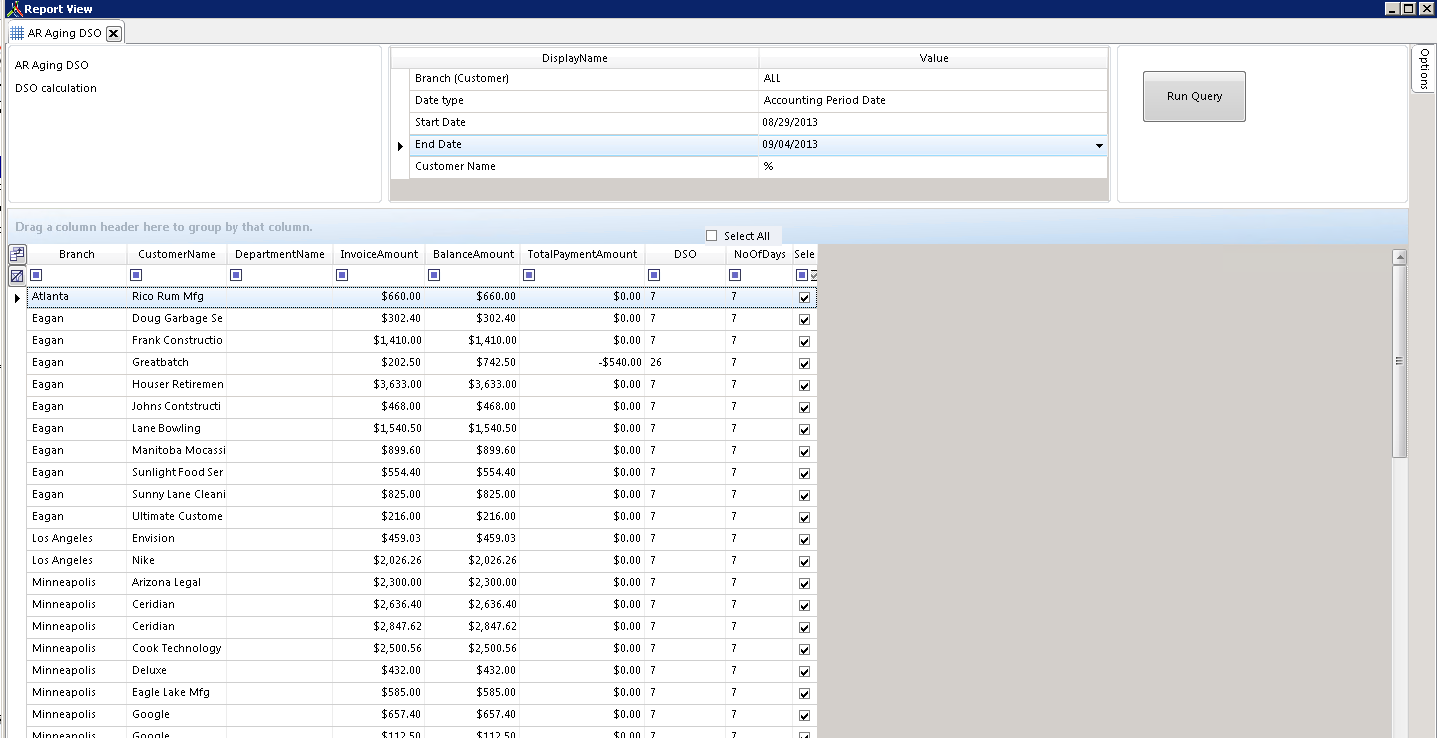Select the Greatbatch customer name cell

[177, 363]
